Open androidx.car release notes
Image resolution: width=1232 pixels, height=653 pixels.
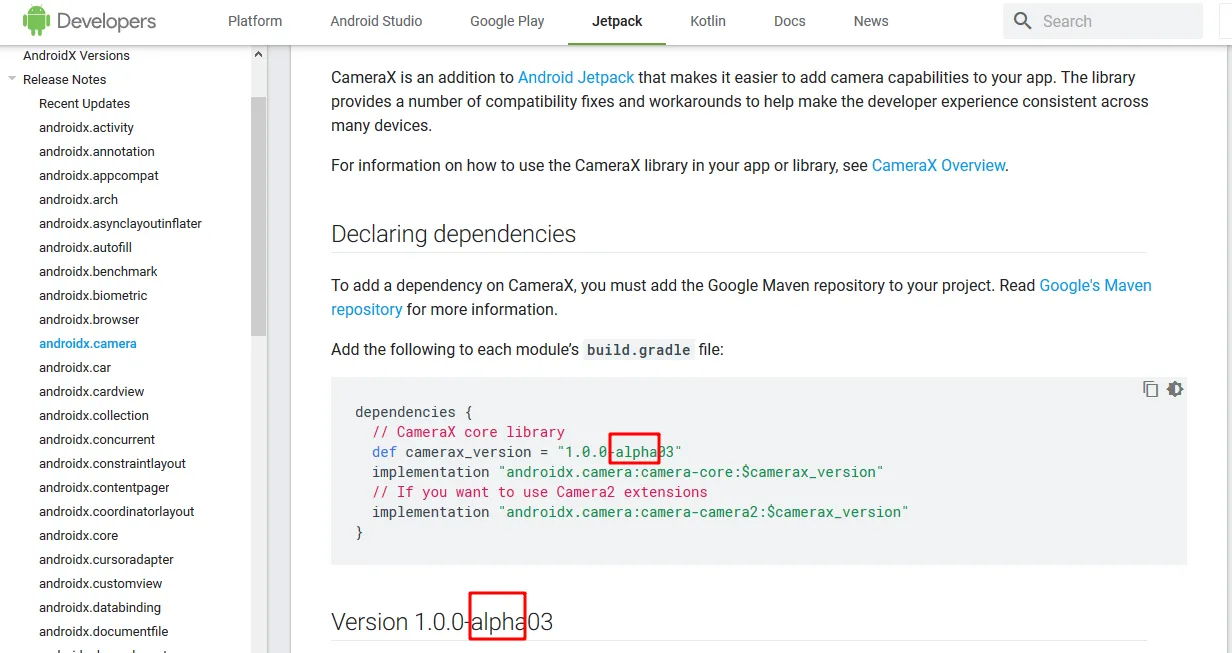pos(75,367)
